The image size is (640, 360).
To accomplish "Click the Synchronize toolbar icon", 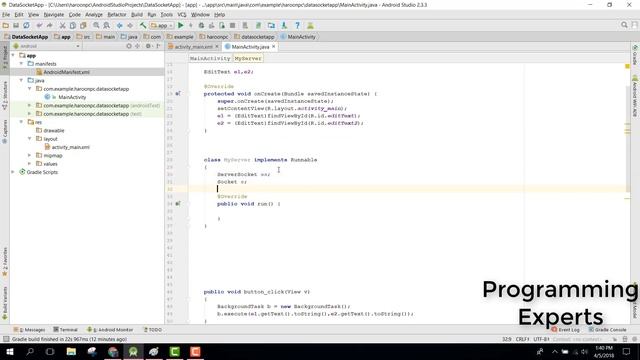I will (27, 25).
